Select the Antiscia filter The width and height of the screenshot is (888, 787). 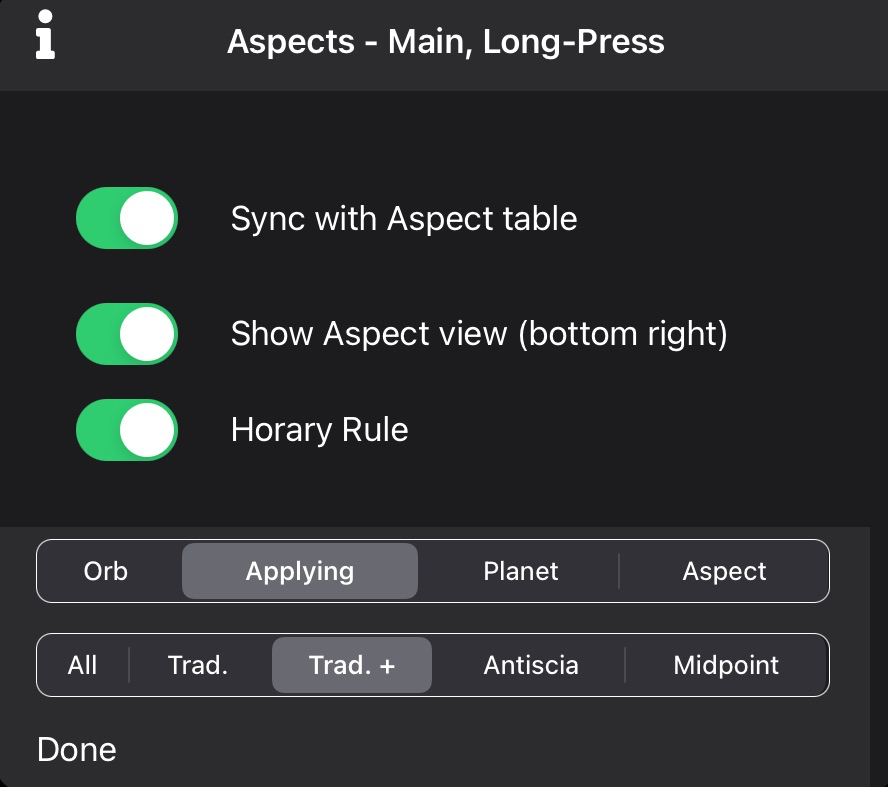pyautogui.click(x=530, y=665)
